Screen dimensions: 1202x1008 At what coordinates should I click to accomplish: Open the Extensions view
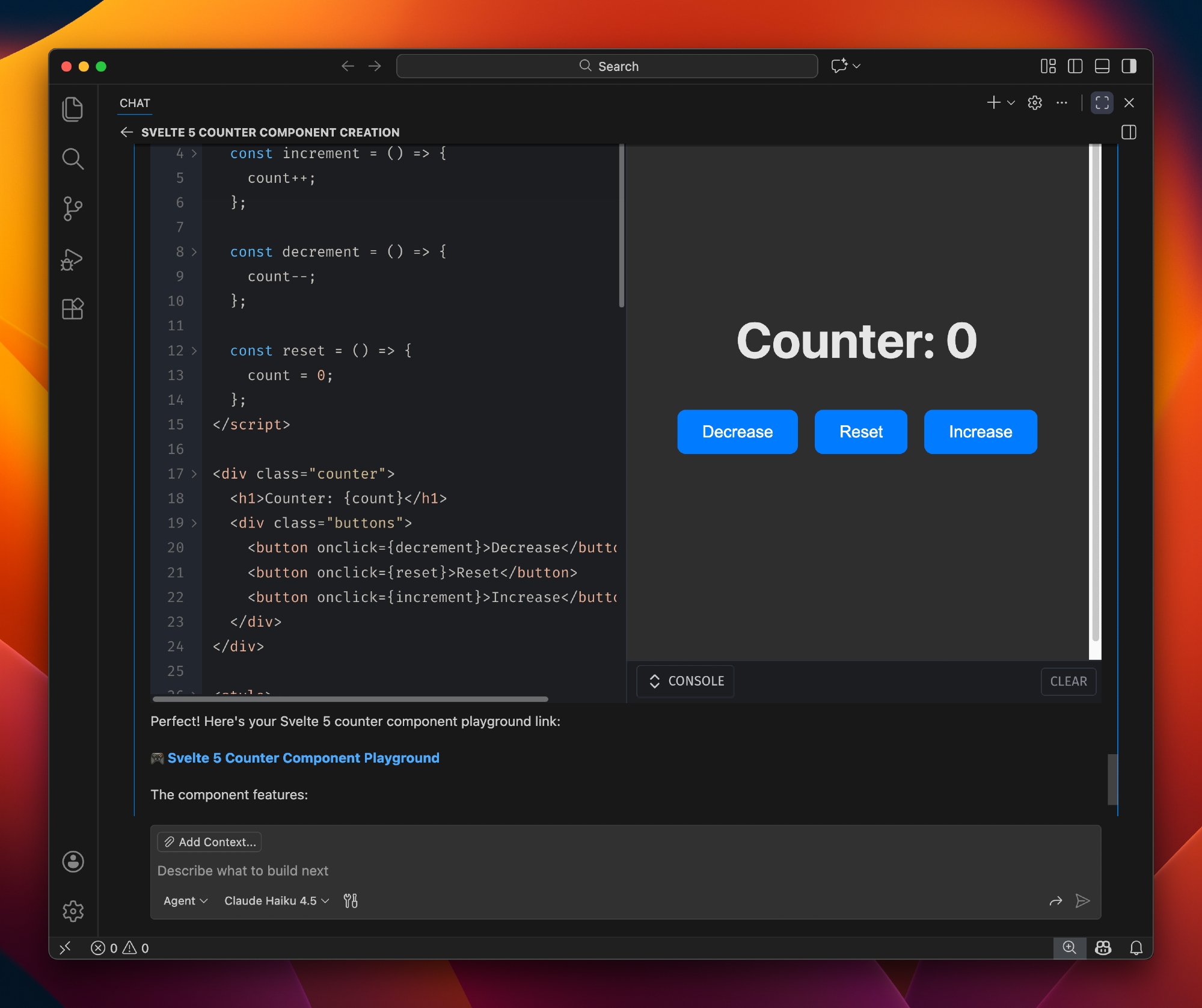[x=73, y=309]
